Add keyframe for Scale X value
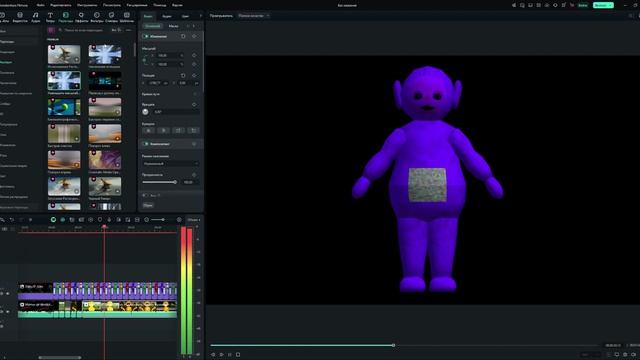Viewport: 640px width, 360px height. tap(194, 55)
